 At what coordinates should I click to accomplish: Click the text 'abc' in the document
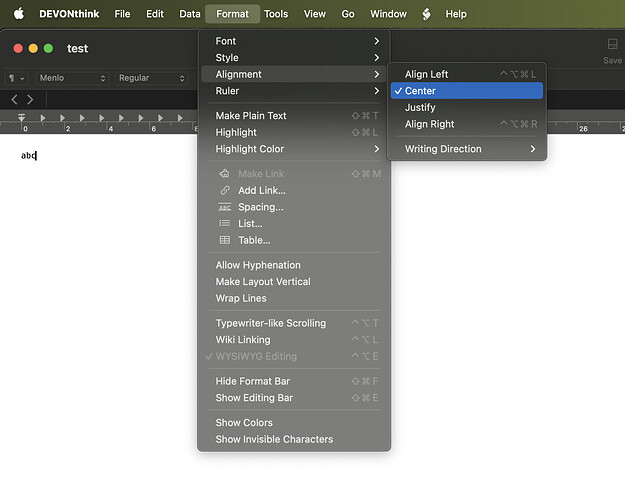(29, 156)
